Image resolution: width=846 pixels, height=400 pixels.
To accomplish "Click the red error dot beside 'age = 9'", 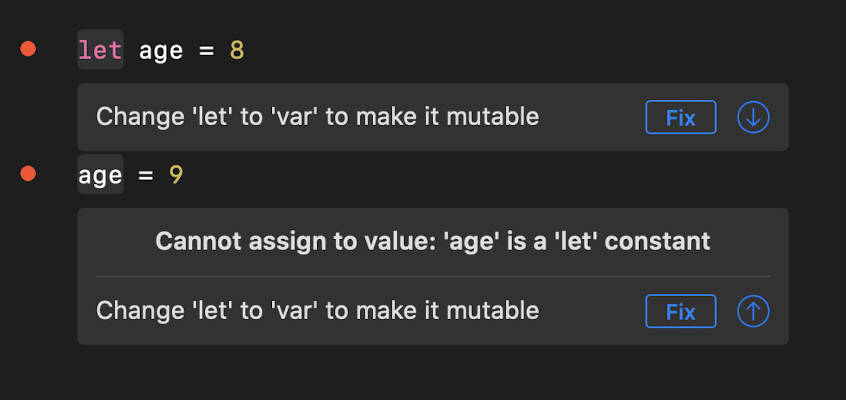I will 28,174.
